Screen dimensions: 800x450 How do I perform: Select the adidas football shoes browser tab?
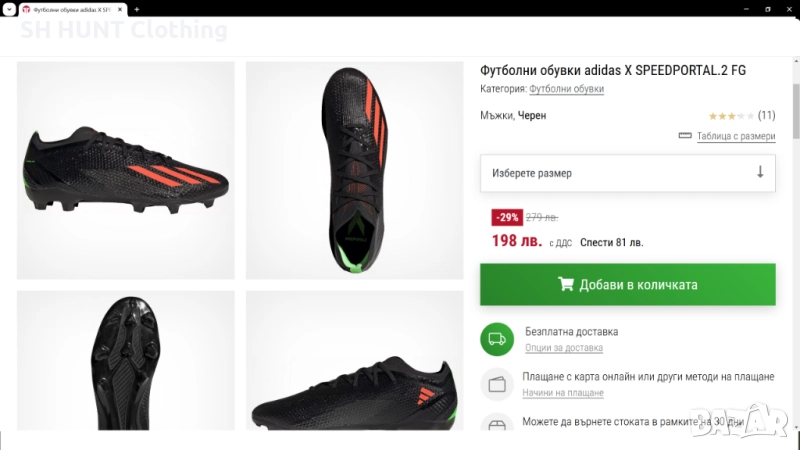(70, 9)
